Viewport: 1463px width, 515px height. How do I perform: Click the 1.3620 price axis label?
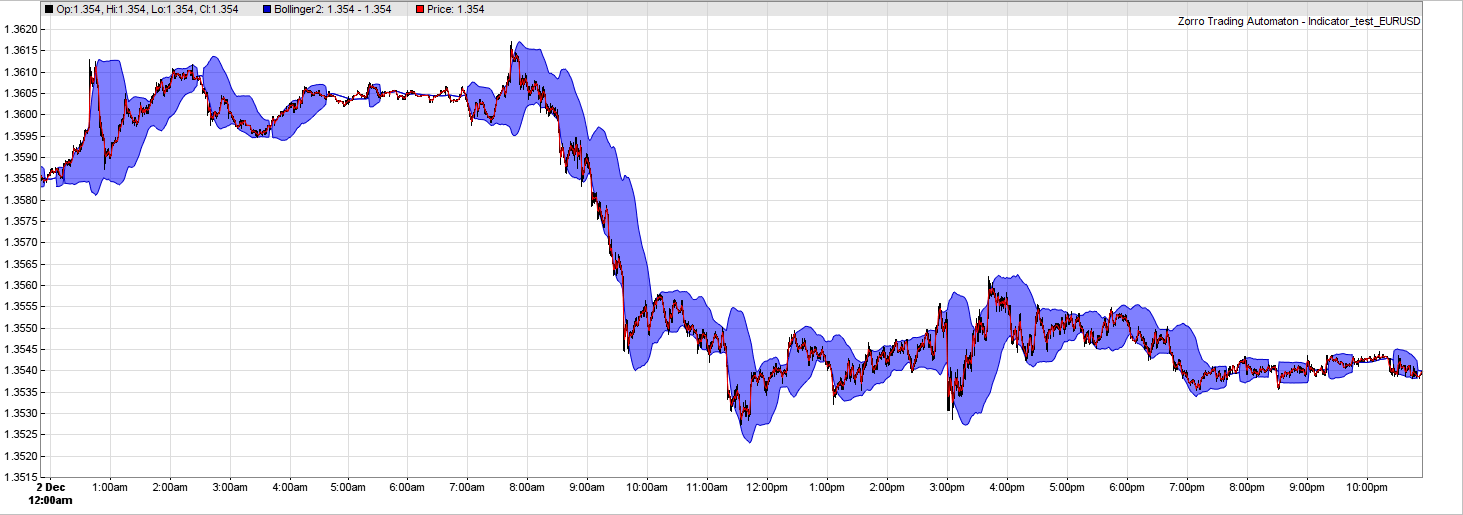pos(22,29)
